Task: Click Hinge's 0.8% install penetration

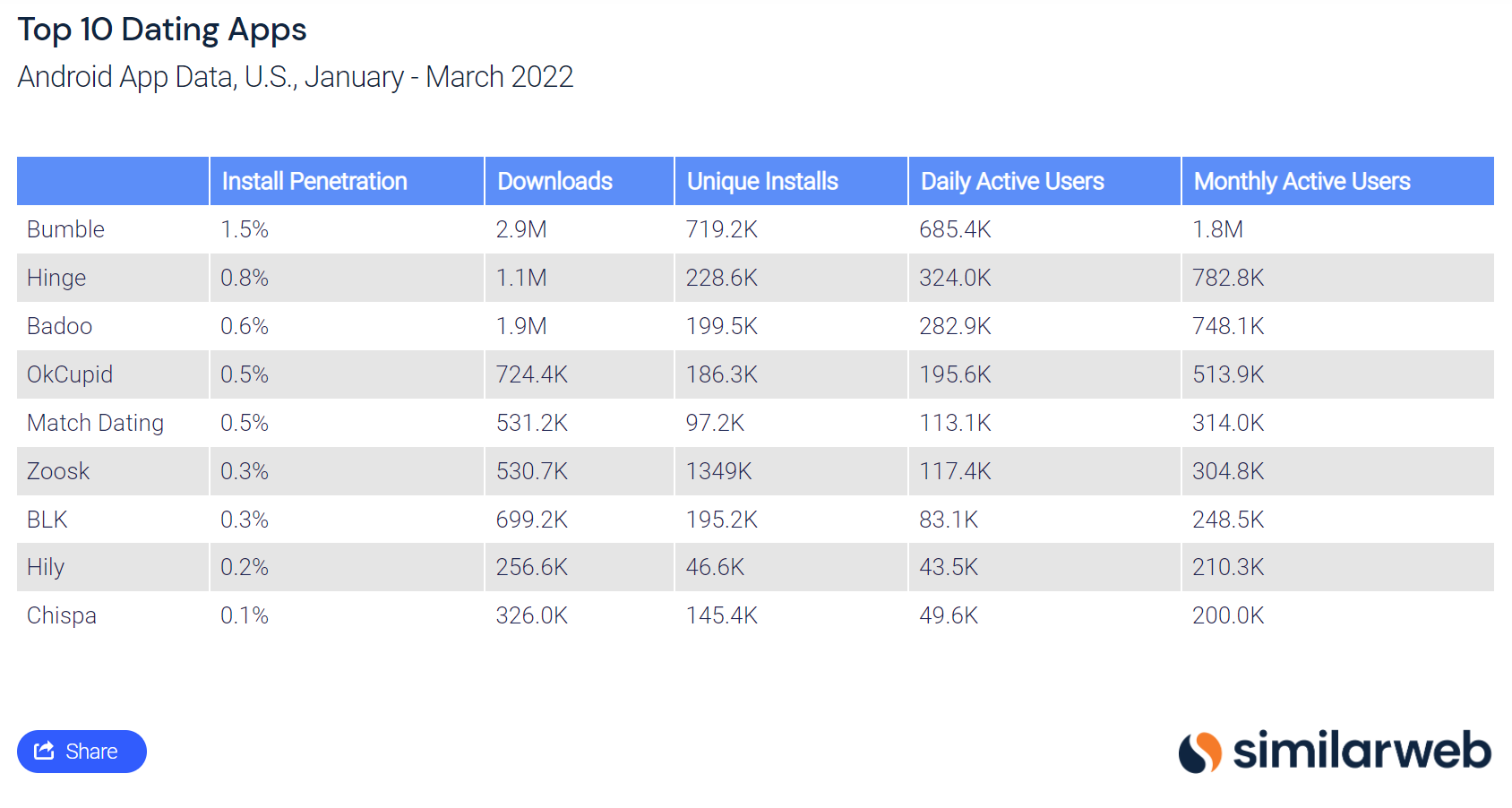Action: [245, 278]
